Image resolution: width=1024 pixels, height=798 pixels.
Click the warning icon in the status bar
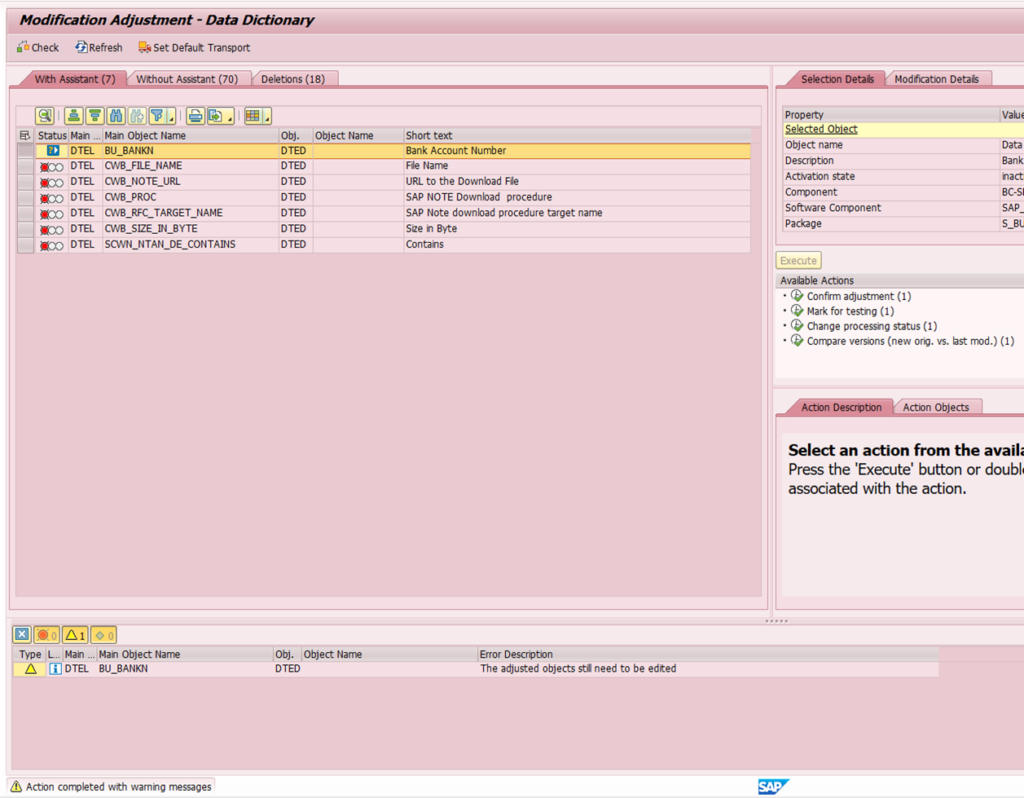(x=16, y=787)
